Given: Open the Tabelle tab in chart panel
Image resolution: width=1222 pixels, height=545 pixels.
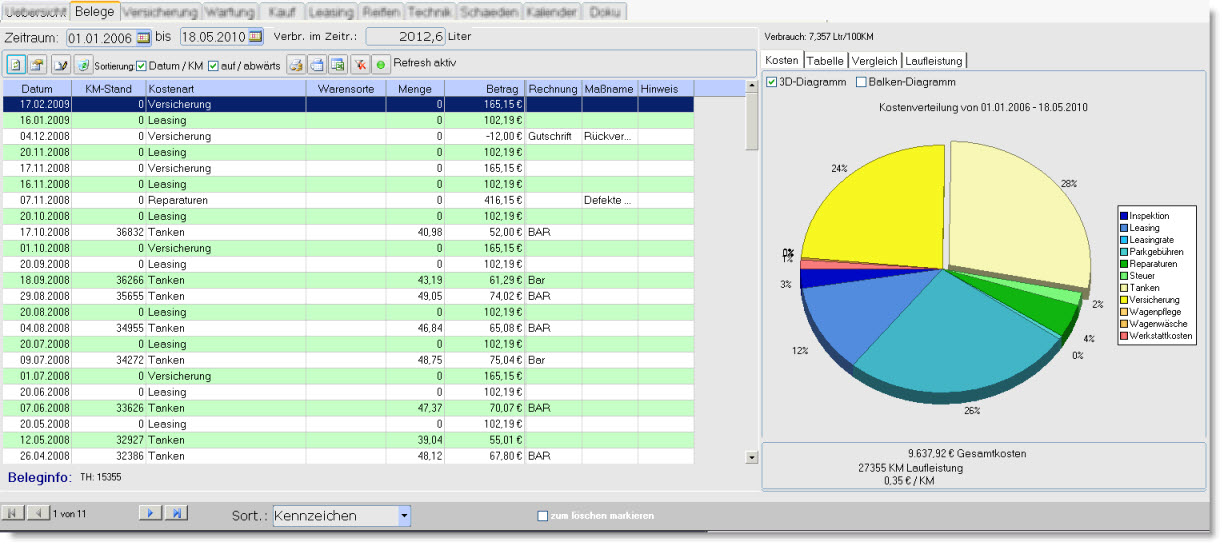Looking at the screenshot, I should (x=826, y=61).
